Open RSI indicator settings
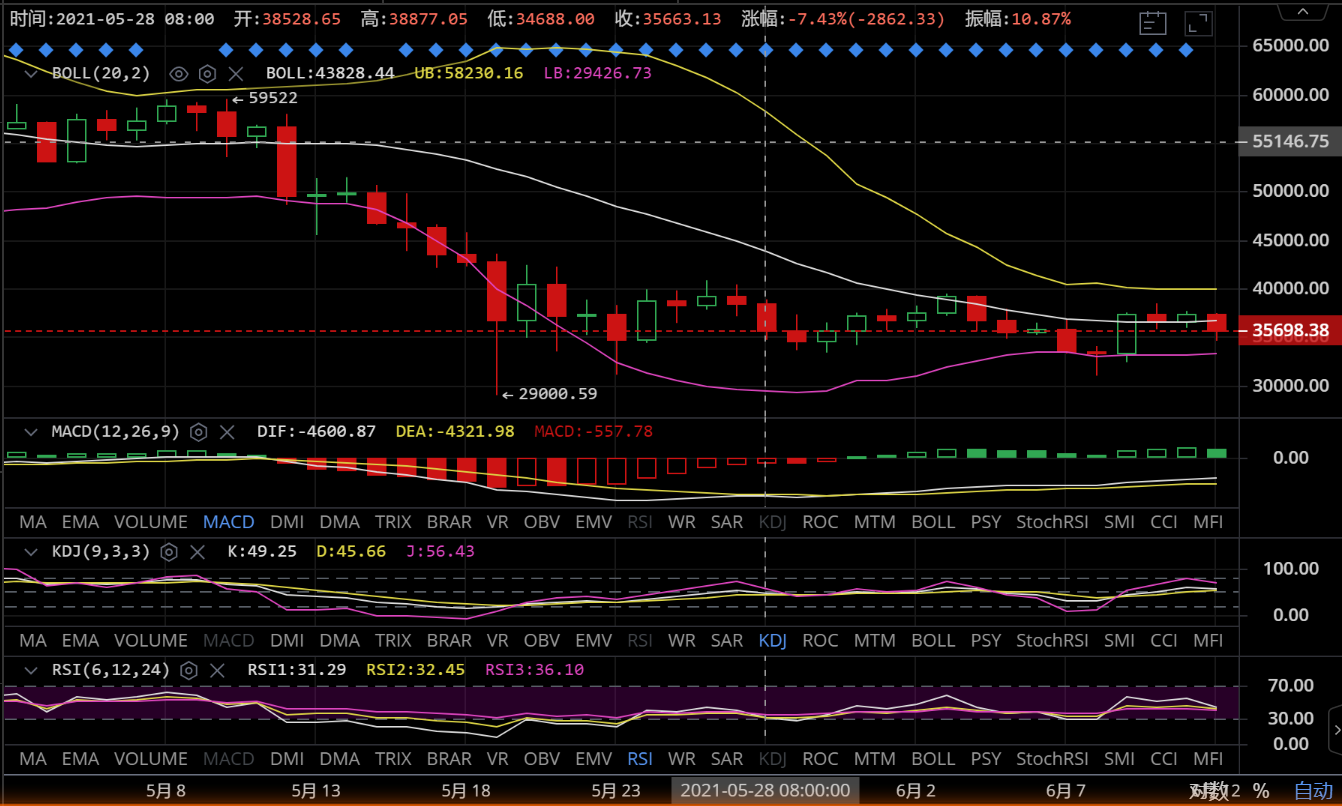Screen dimensions: 1342x806 point(188,670)
